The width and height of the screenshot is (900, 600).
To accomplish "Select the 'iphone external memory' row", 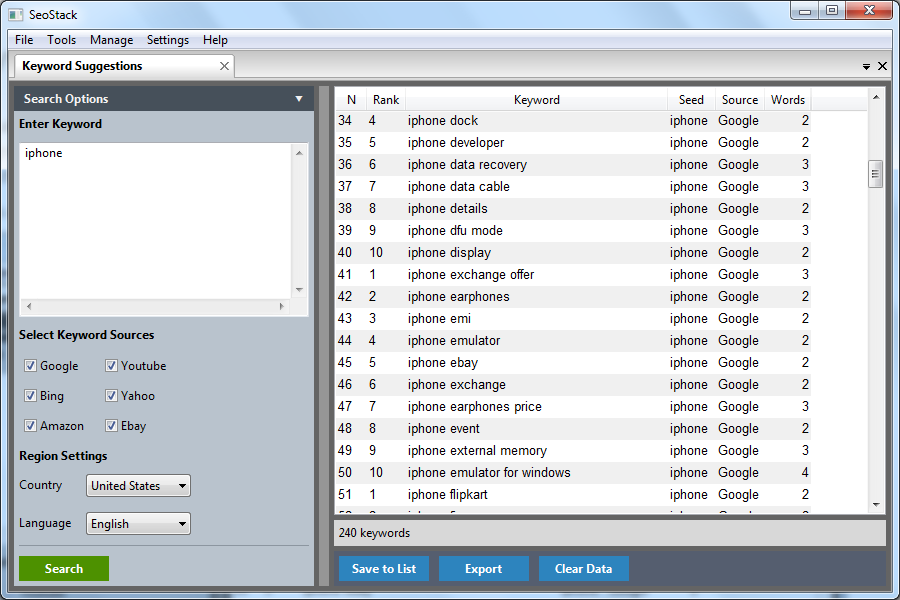I will pos(573,451).
